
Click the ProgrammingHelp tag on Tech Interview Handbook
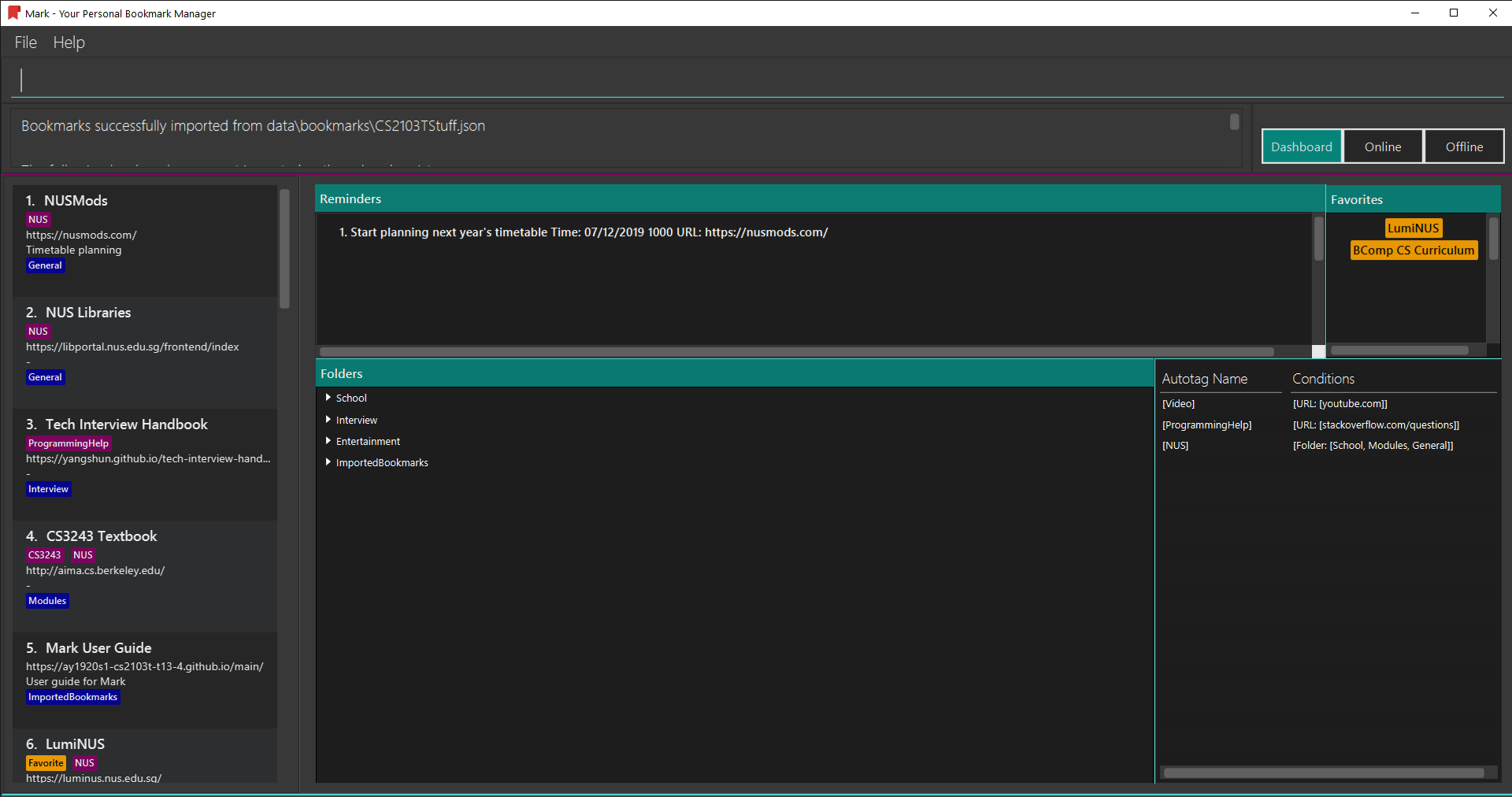(x=69, y=443)
